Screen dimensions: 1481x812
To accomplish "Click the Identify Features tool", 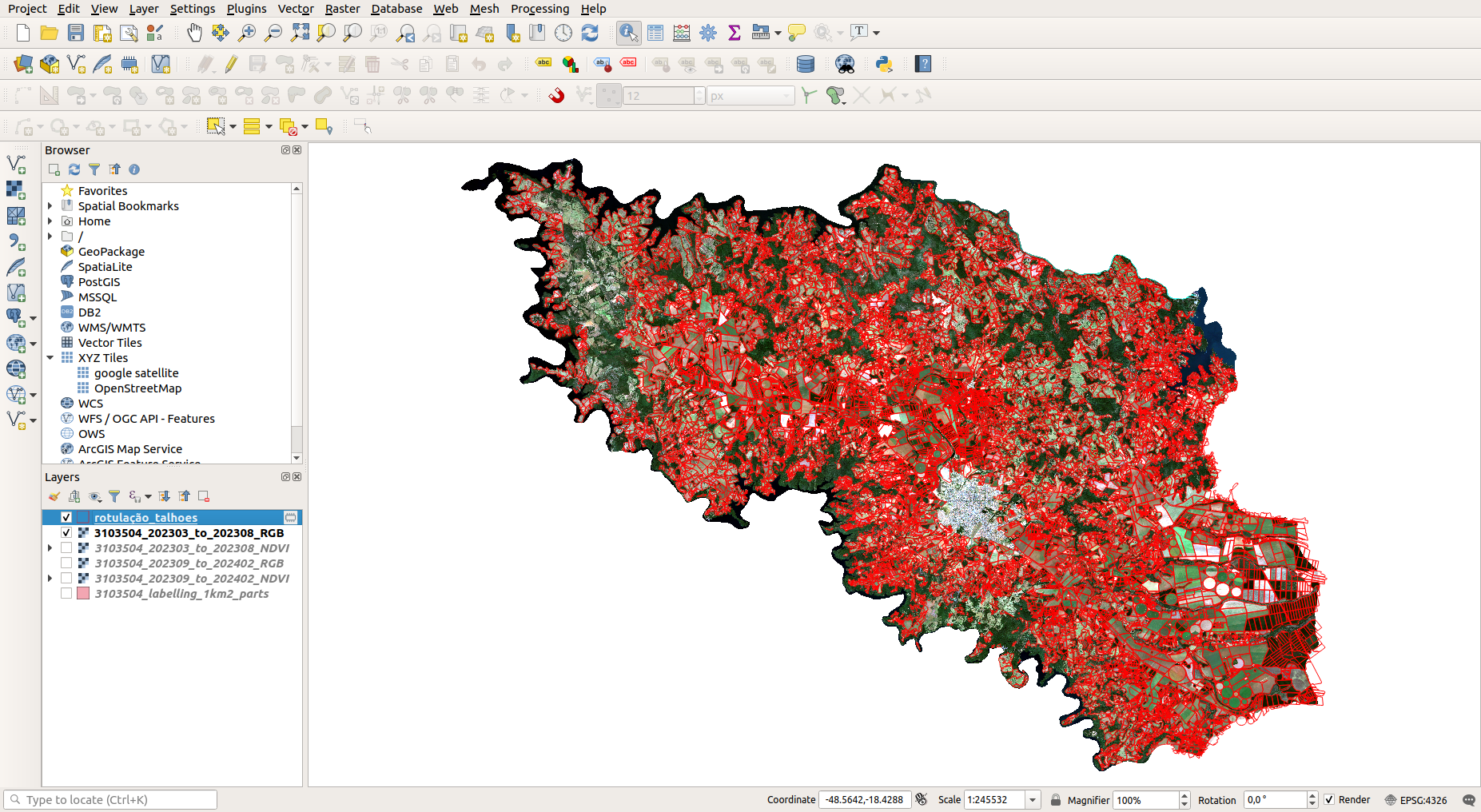I will tap(628, 33).
